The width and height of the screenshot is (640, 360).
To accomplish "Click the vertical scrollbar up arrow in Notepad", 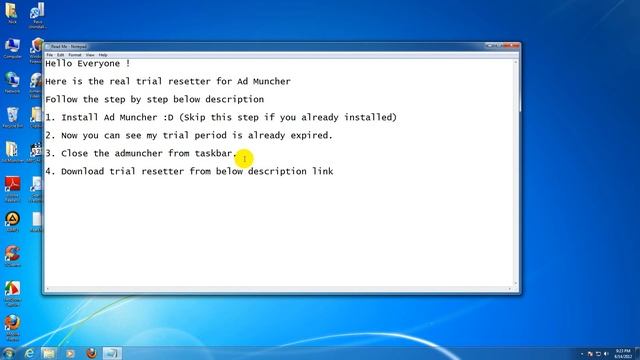I will click(x=516, y=62).
